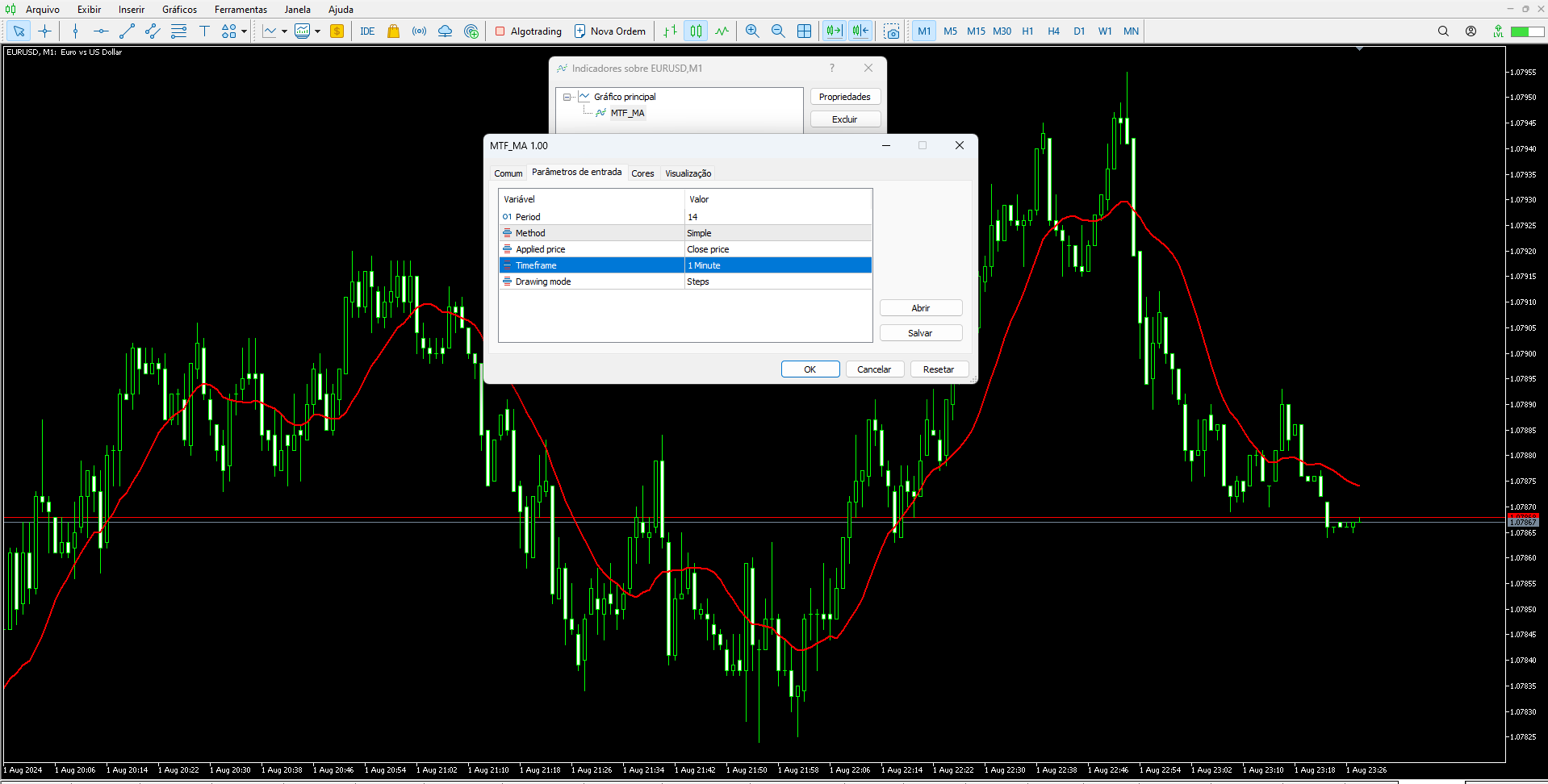Image resolution: width=1548 pixels, height=784 pixels.
Task: Open MetaEditor via the IDE icon
Action: (x=367, y=31)
